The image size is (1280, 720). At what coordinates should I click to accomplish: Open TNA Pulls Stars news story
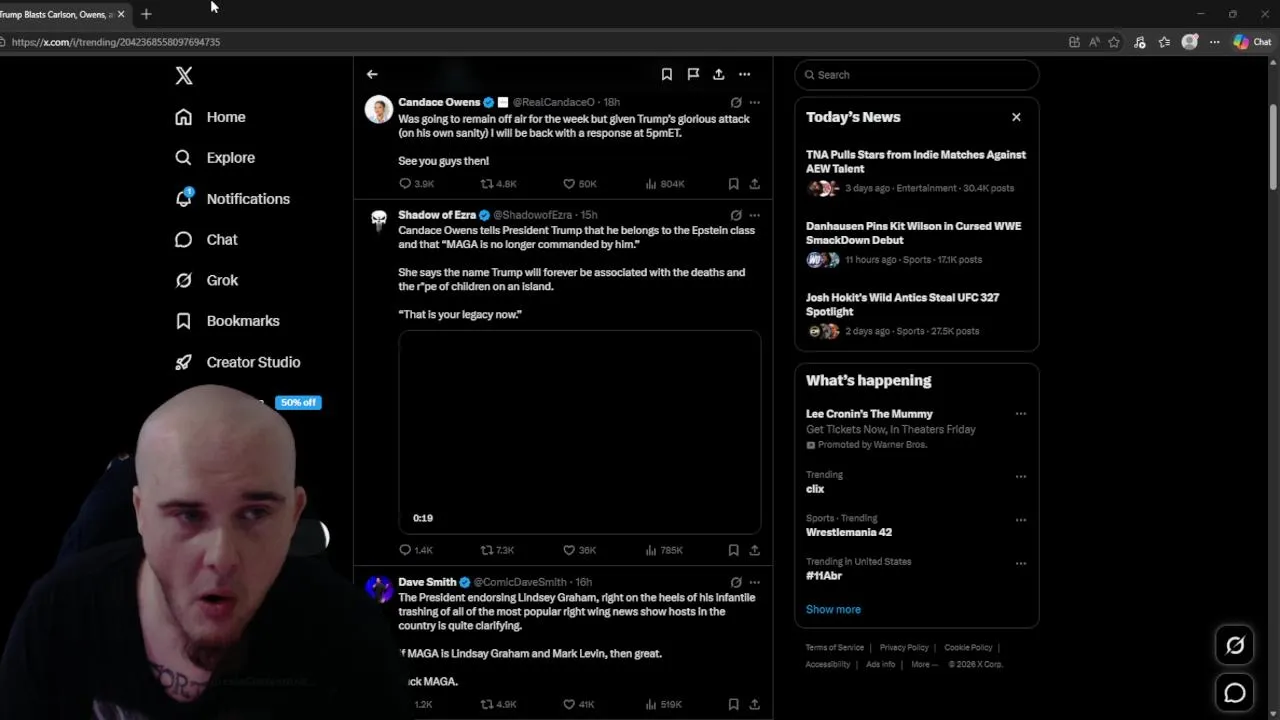[916, 171]
